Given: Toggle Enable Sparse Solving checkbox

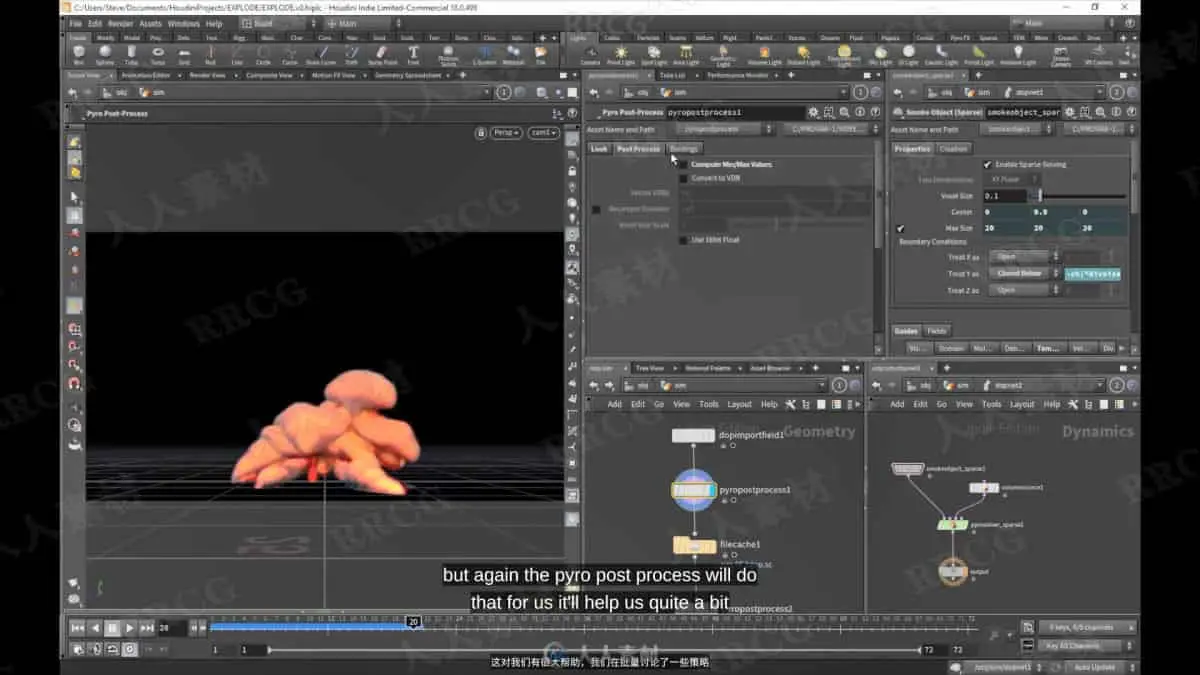Looking at the screenshot, I should point(987,164).
